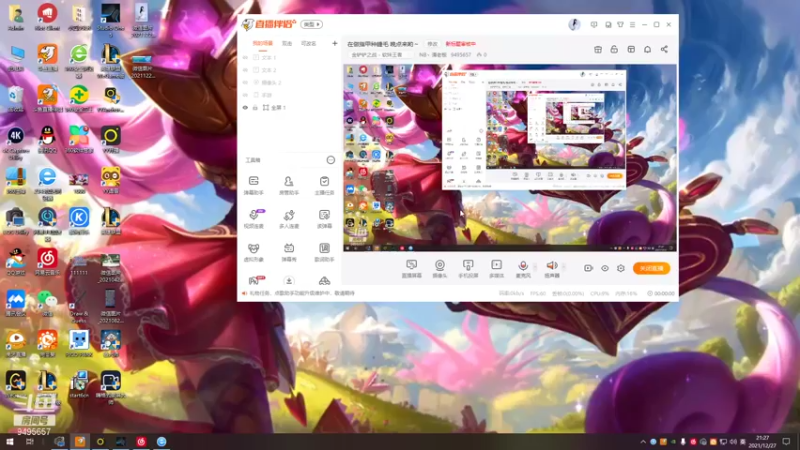Image resolution: width=800 pixels, height=450 pixels.
Task: Switch to the second scene tab
Action: [x=287, y=44]
